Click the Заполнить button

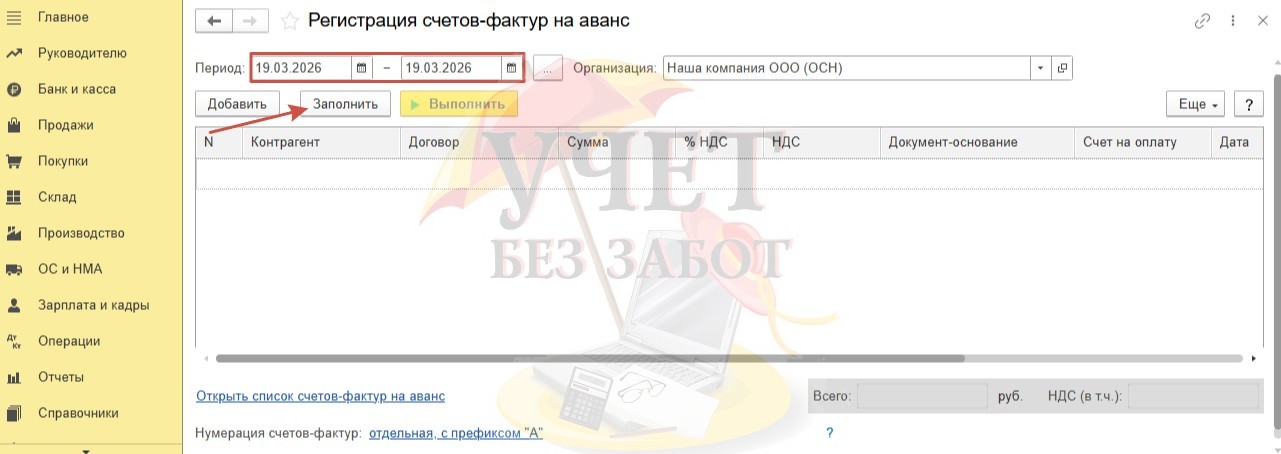point(345,104)
